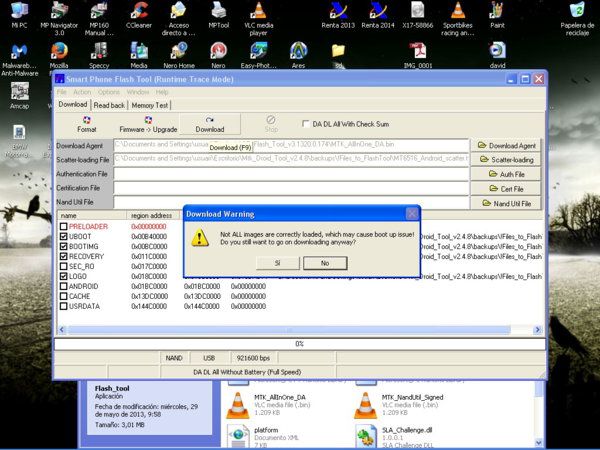Screen dimensions: 600x450
Task: Check SEC_RO partition checkbox
Action: [64, 266]
